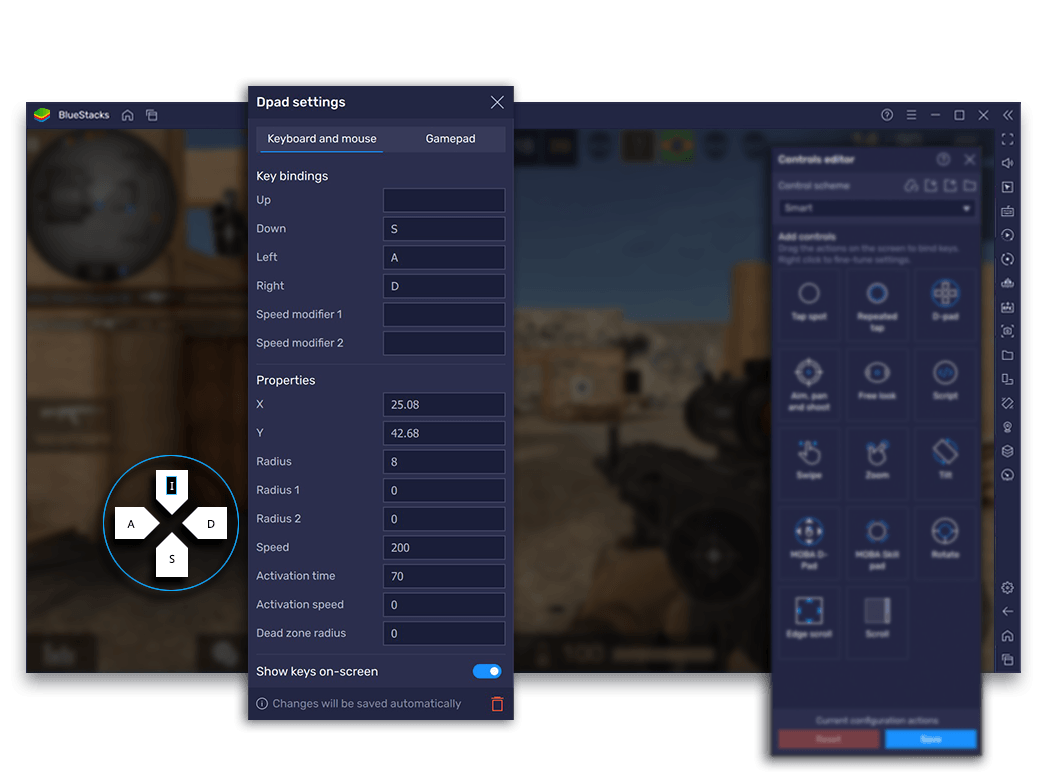
Task: Open the multi-window icon in title bar
Action: click(x=152, y=115)
